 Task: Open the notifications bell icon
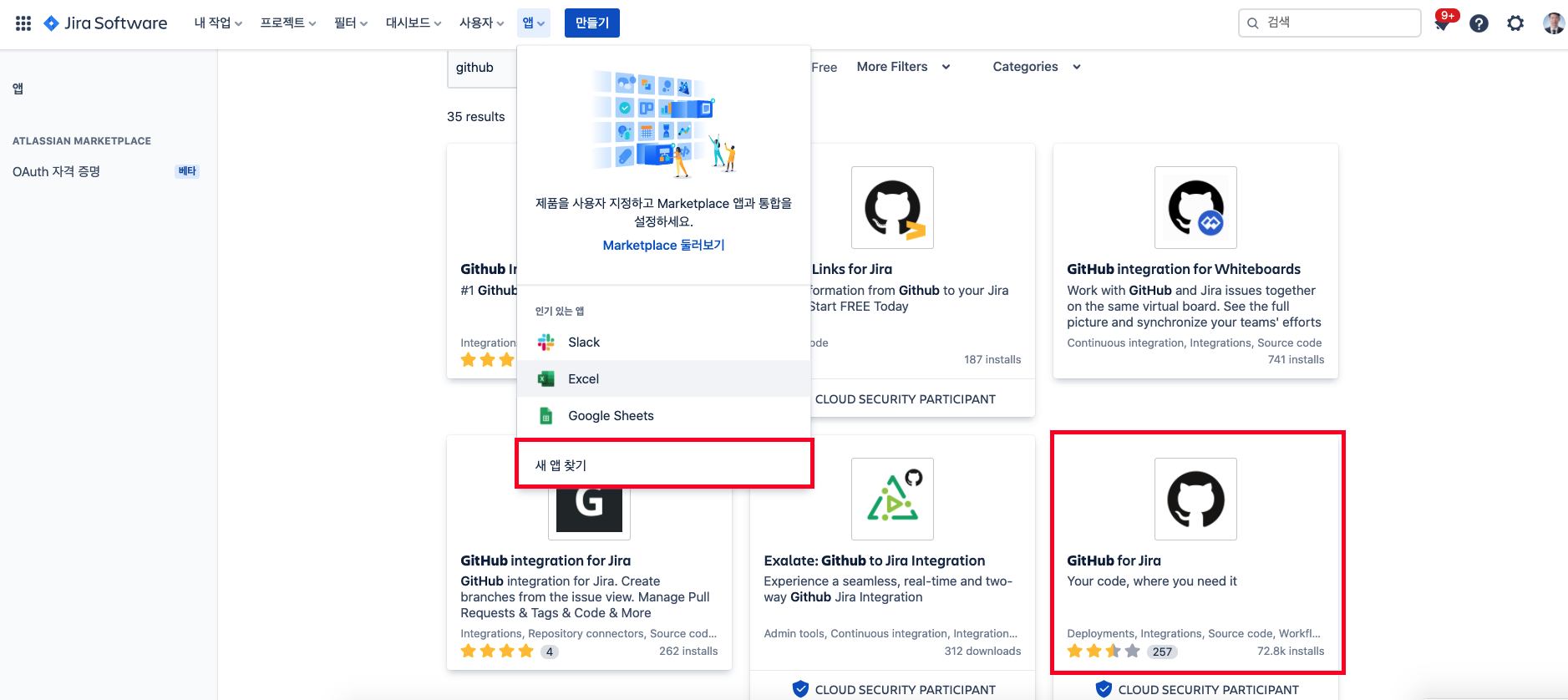[1442, 23]
